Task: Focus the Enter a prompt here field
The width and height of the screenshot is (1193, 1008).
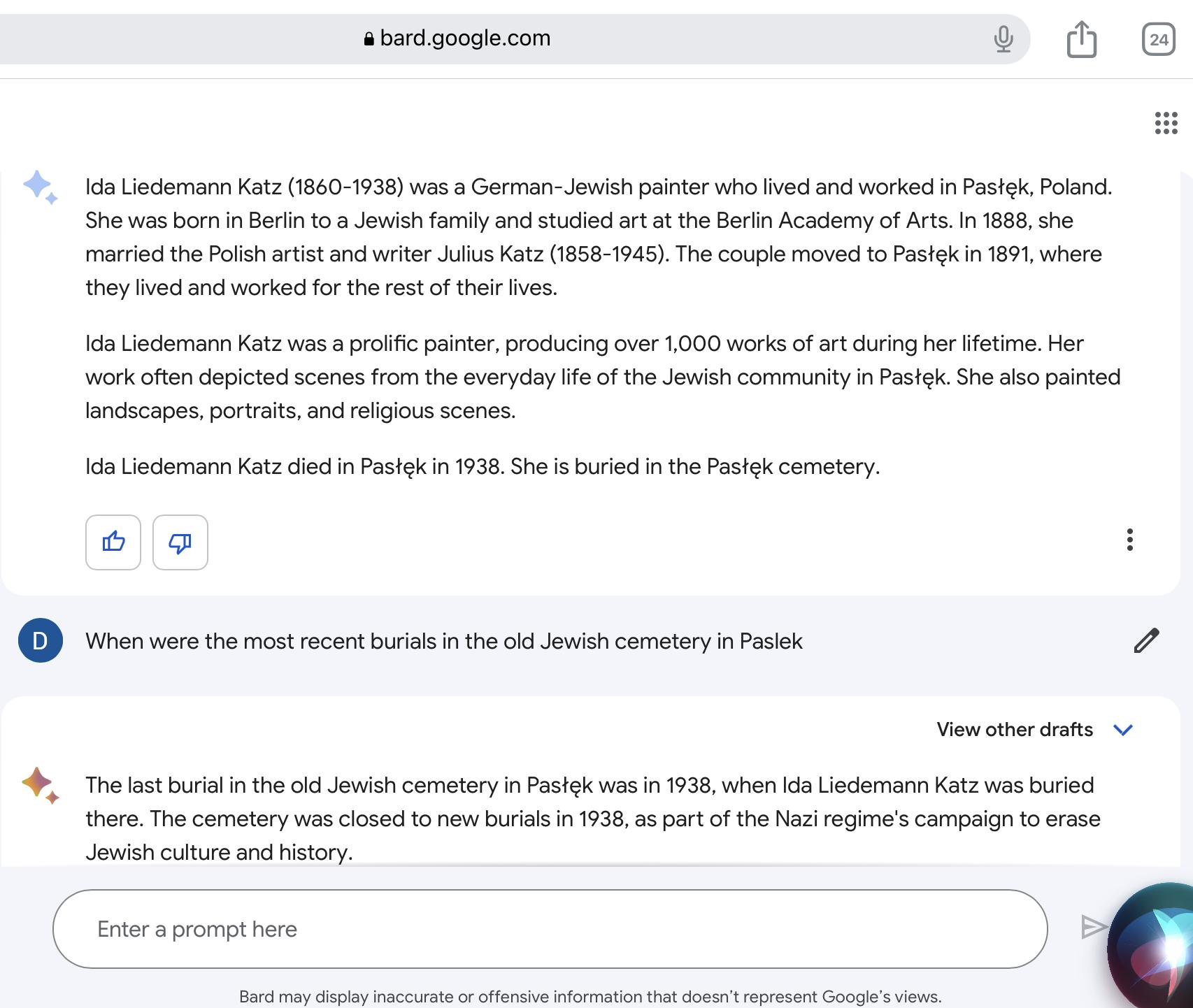Action: [x=550, y=929]
